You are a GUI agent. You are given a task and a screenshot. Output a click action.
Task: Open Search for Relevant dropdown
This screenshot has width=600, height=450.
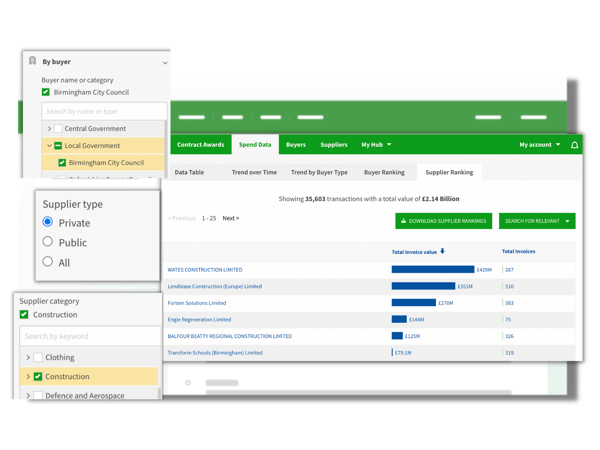(537, 221)
